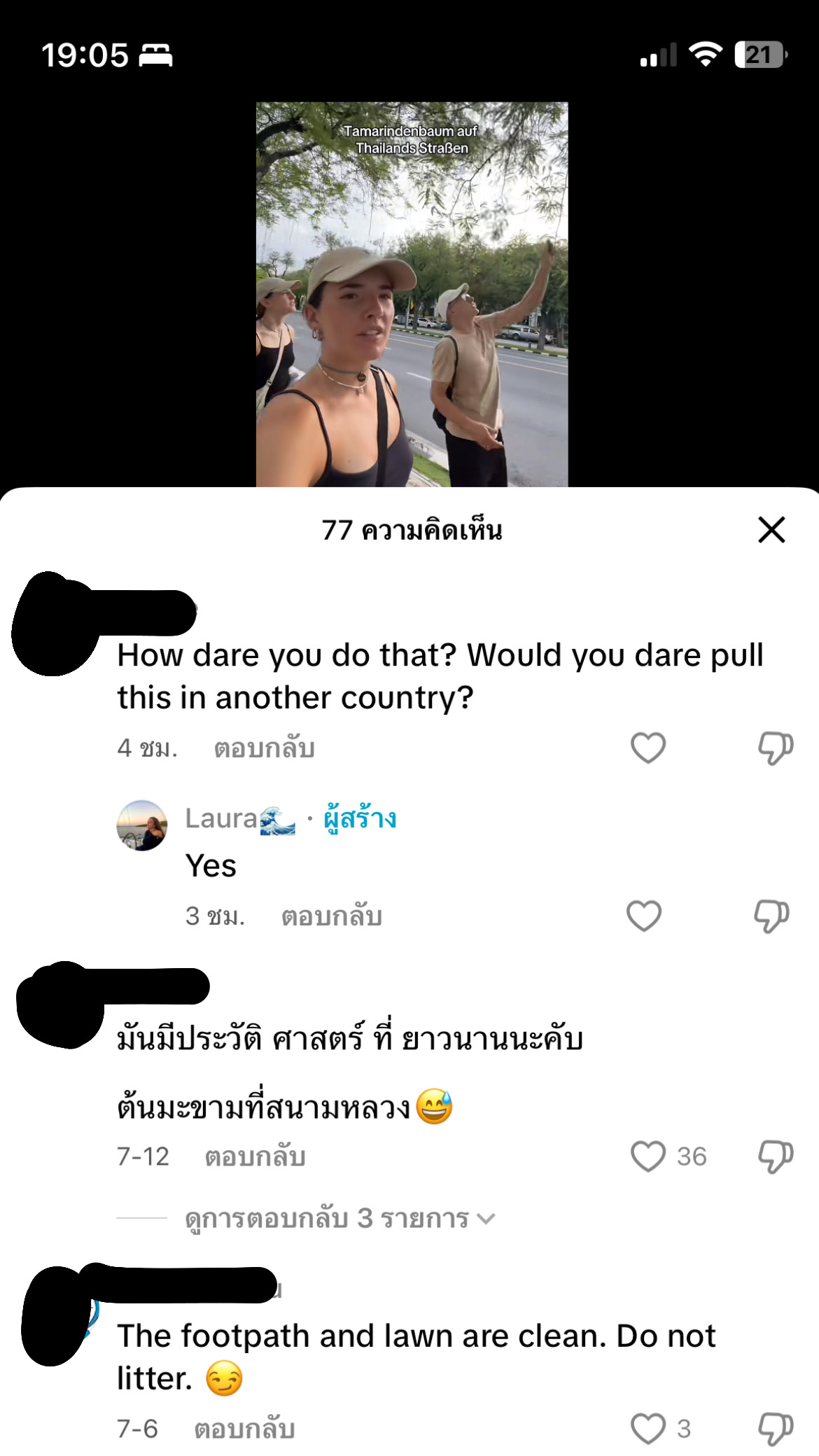Like Laura's "Yes" reply
The height and width of the screenshot is (1456, 819).
644,916
